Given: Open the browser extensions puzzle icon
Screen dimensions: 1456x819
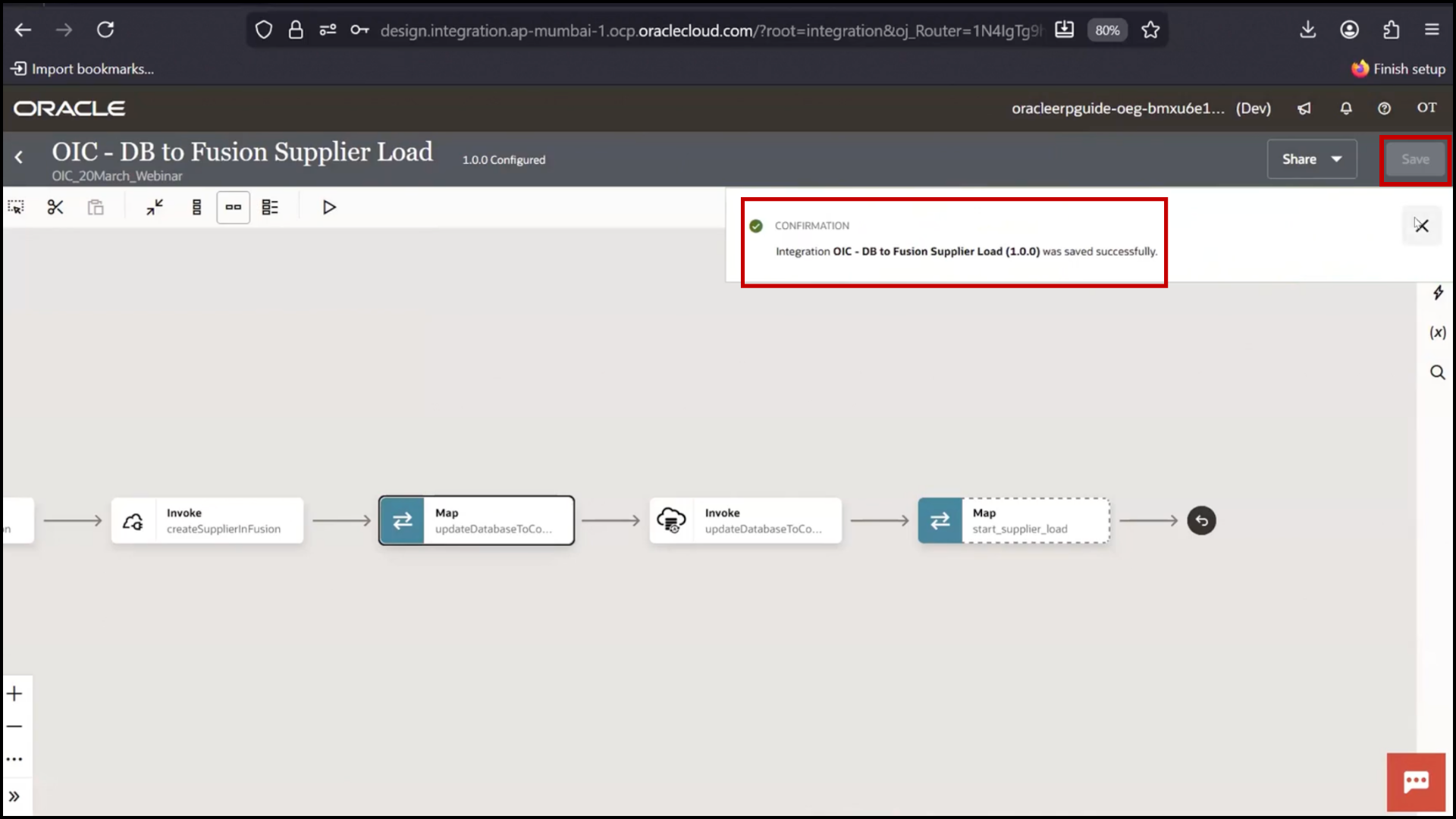Looking at the screenshot, I should (1391, 30).
